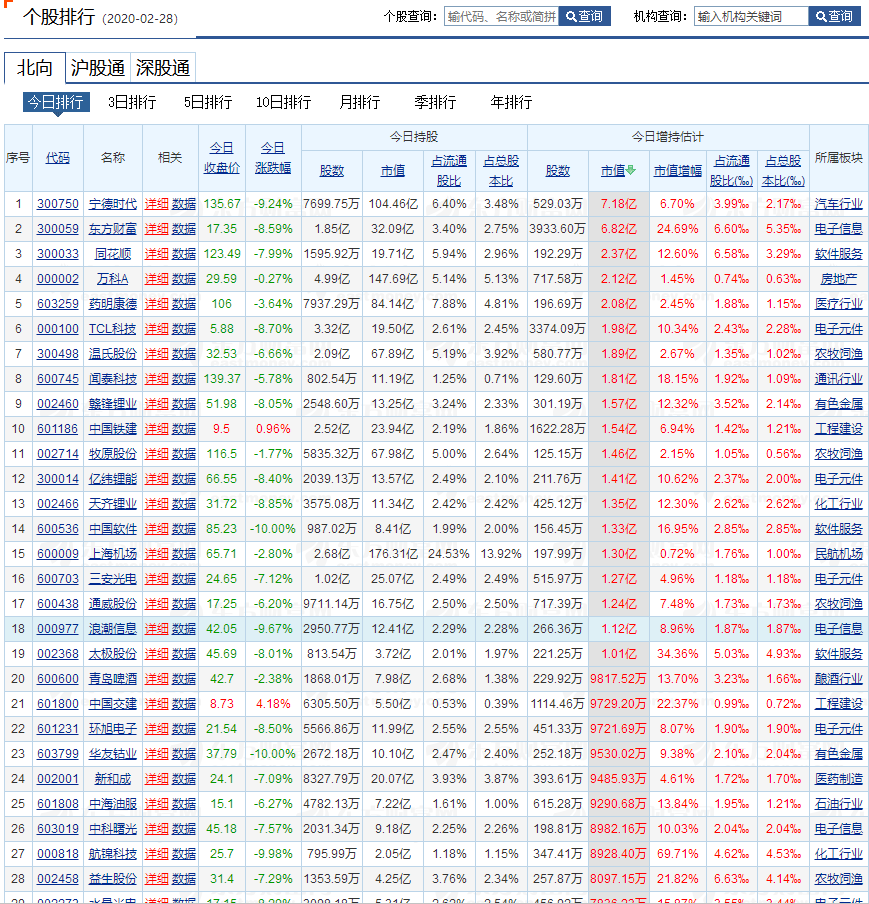The width and height of the screenshot is (869, 904).
Task: Open the 通威股份 stock name link
Action: click(112, 604)
